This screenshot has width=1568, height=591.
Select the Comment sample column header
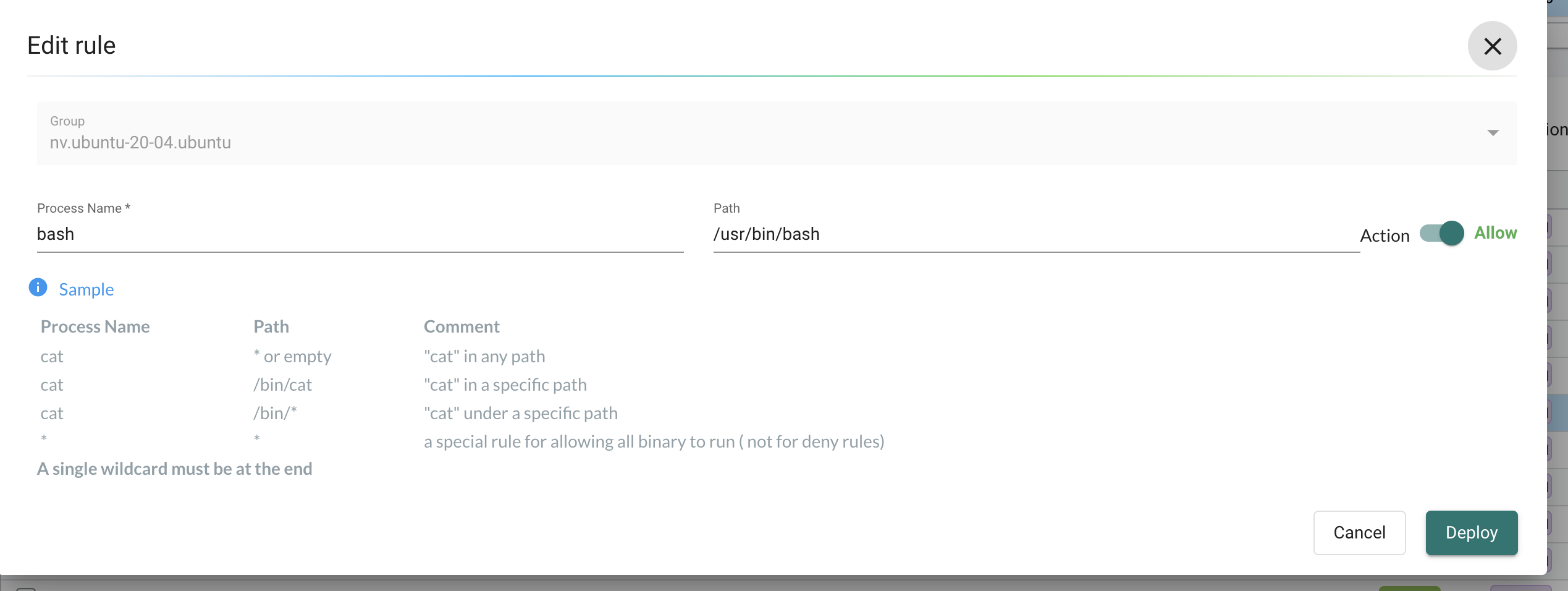click(462, 326)
